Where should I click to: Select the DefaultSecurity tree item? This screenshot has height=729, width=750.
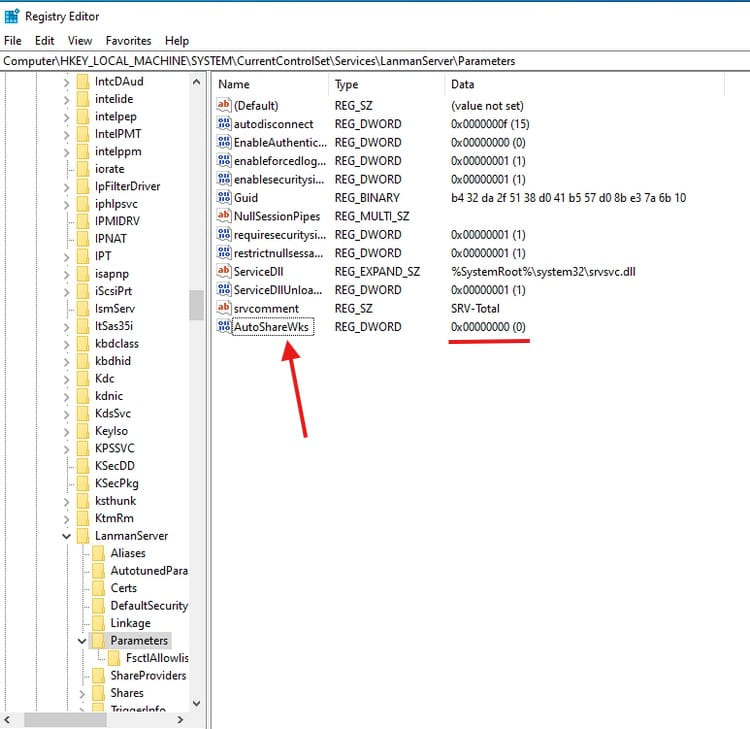149,606
